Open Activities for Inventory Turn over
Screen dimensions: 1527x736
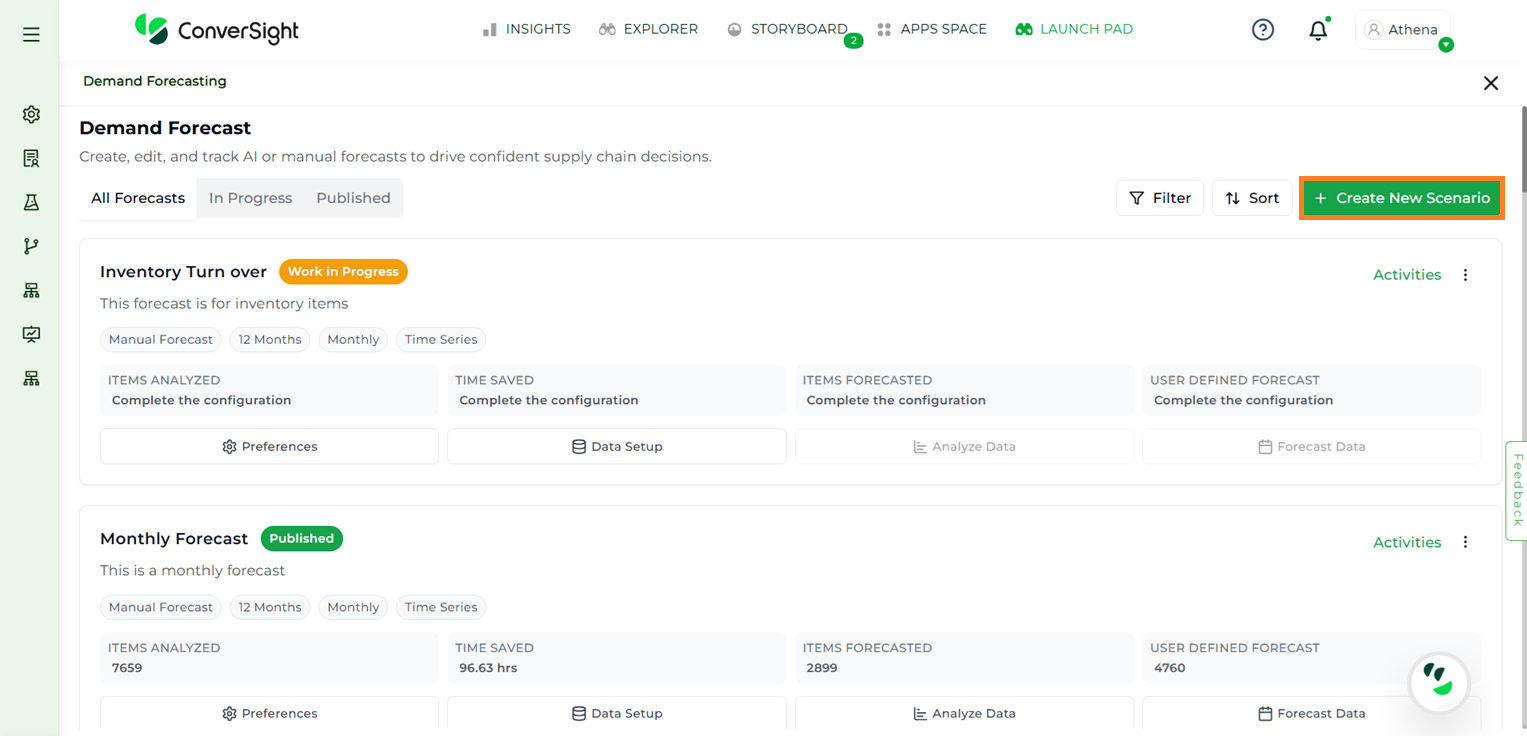(x=1406, y=275)
